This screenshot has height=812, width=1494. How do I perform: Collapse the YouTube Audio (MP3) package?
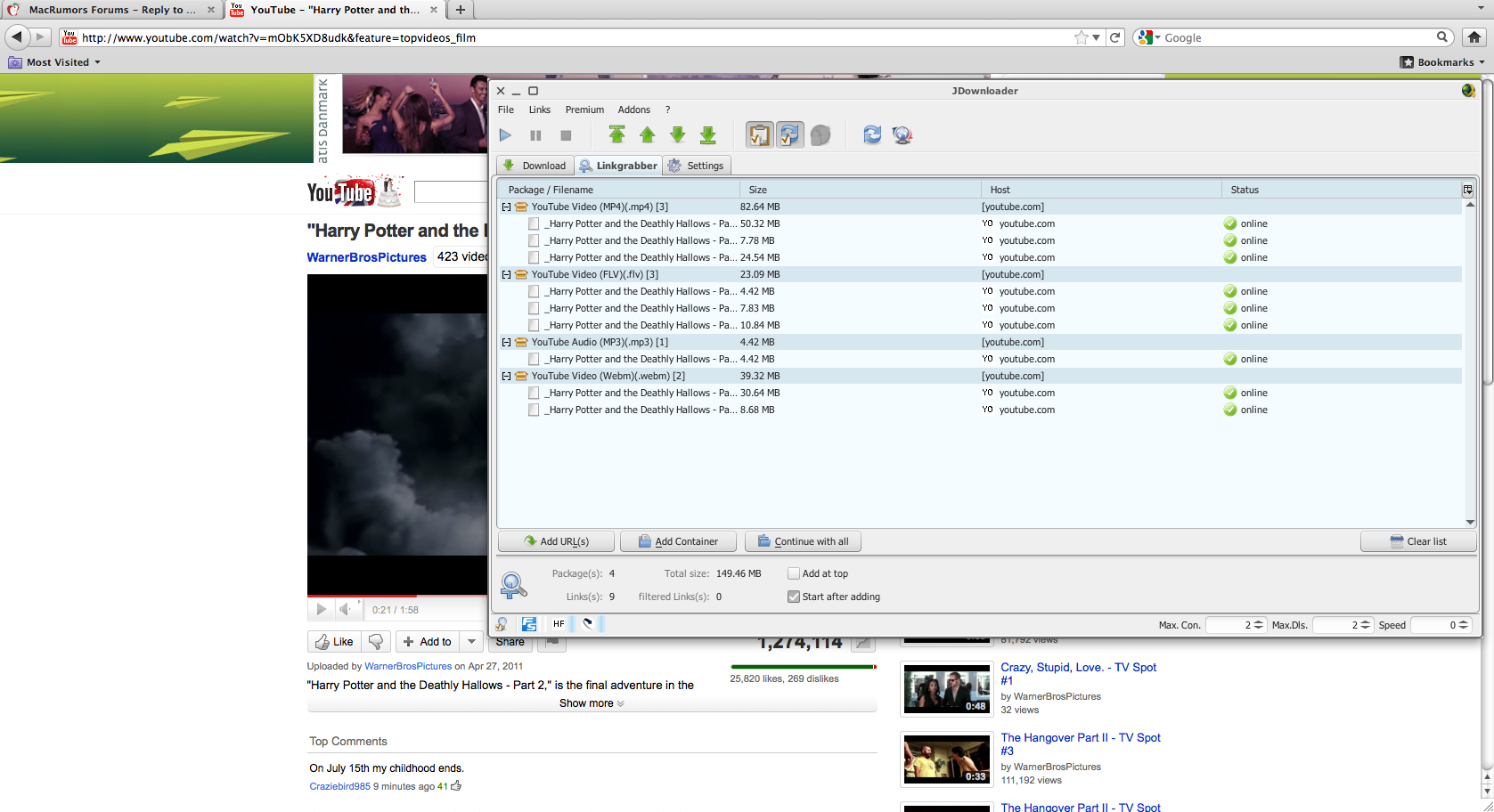coord(506,343)
